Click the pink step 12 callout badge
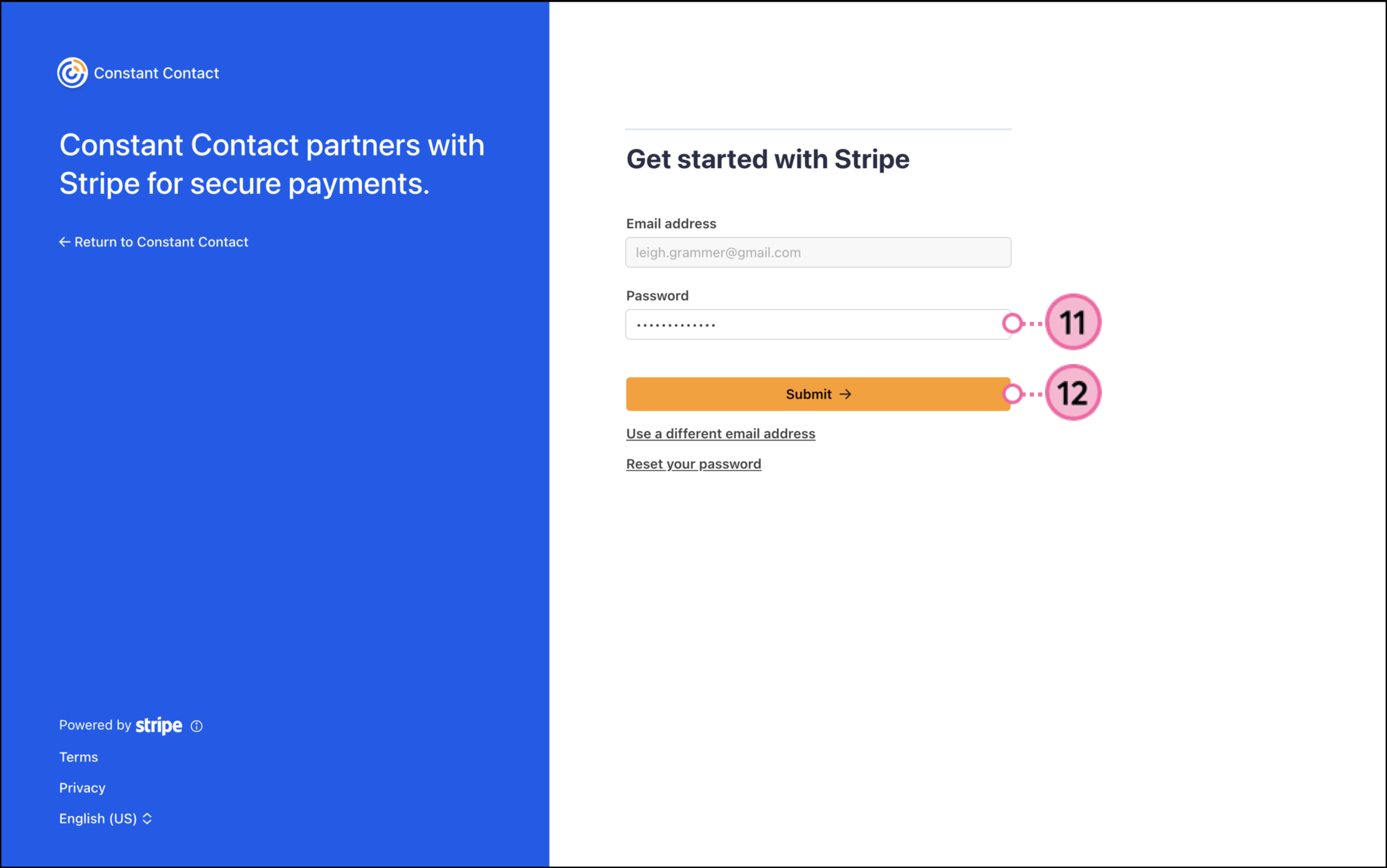Image resolution: width=1387 pixels, height=868 pixels. 1072,393
